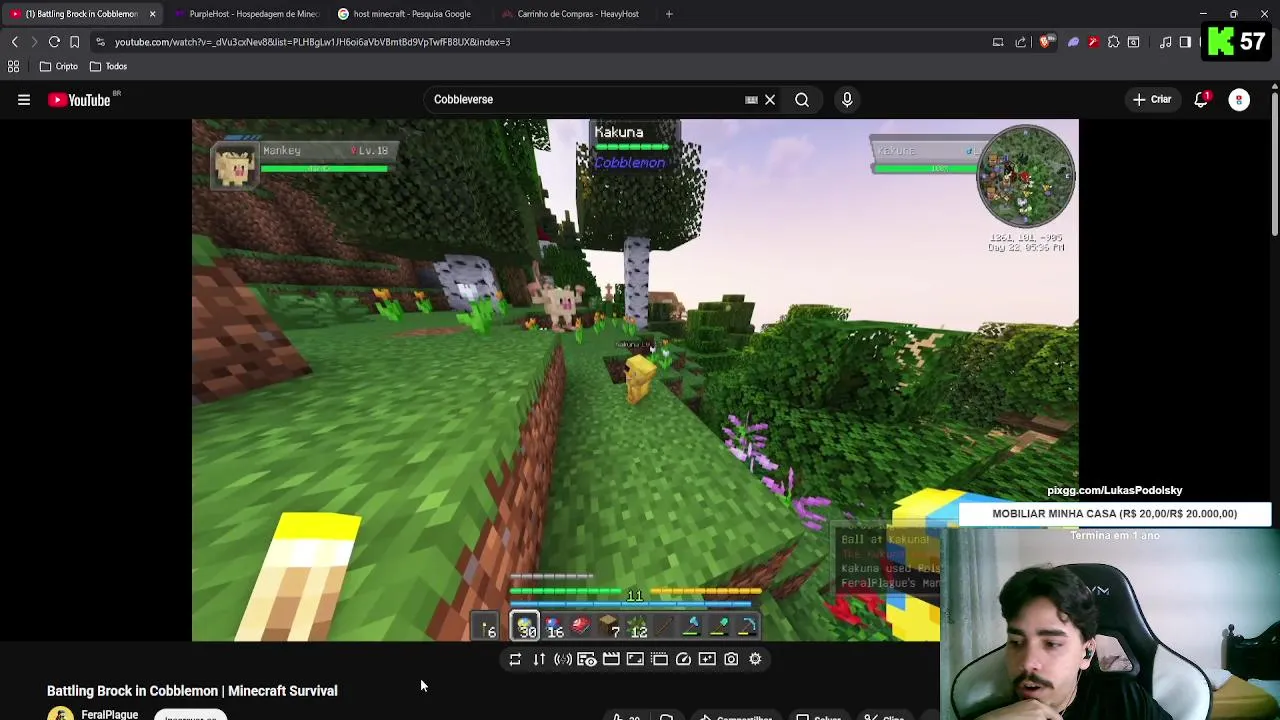The image size is (1280, 720).
Task: Click the YouTube search magnifier button
Action: 802,100
